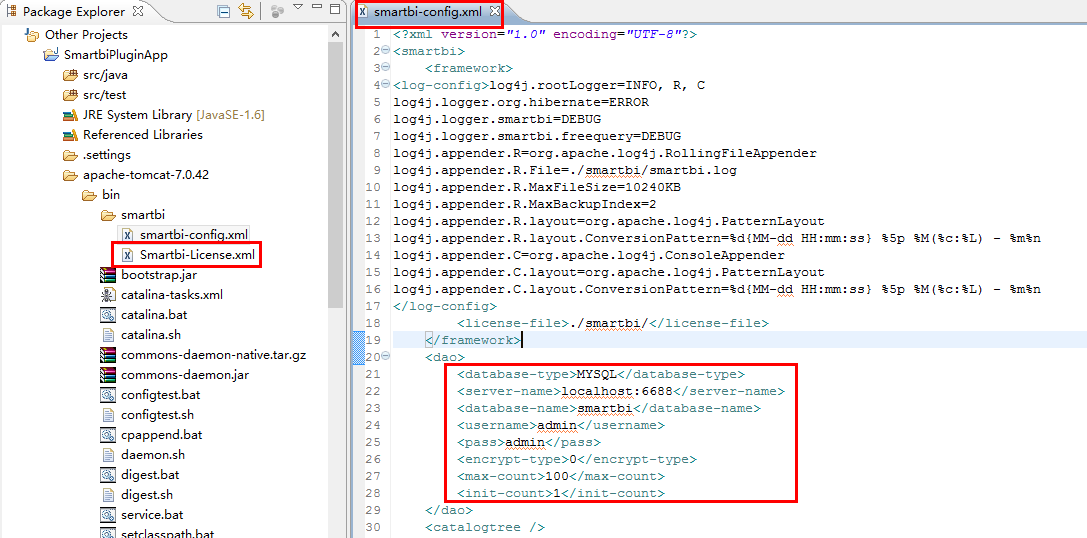This screenshot has width=1087, height=538.
Task: Collapse the log-config fold marker on line 4
Action: [385, 85]
